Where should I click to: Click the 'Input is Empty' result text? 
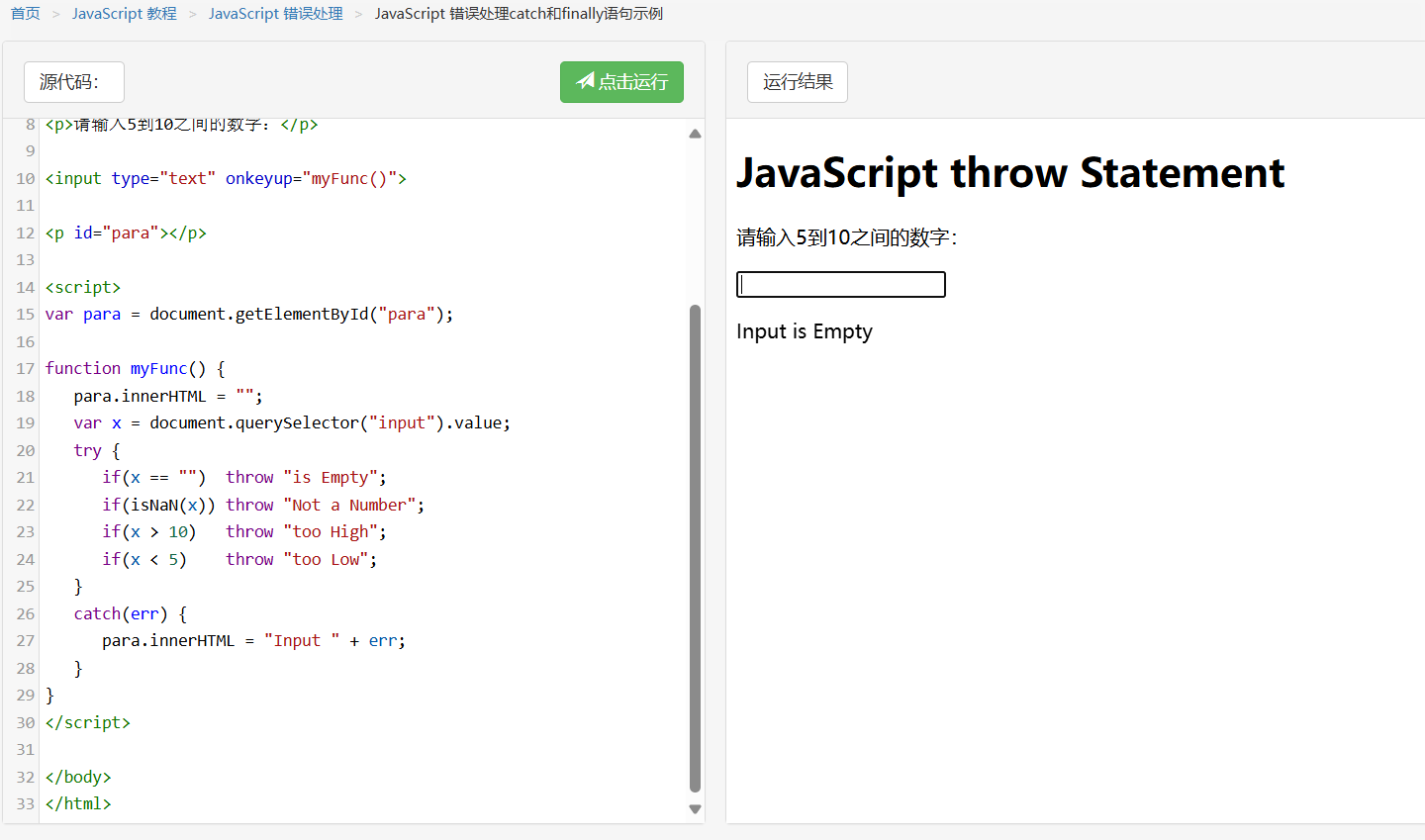pyautogui.click(x=805, y=331)
